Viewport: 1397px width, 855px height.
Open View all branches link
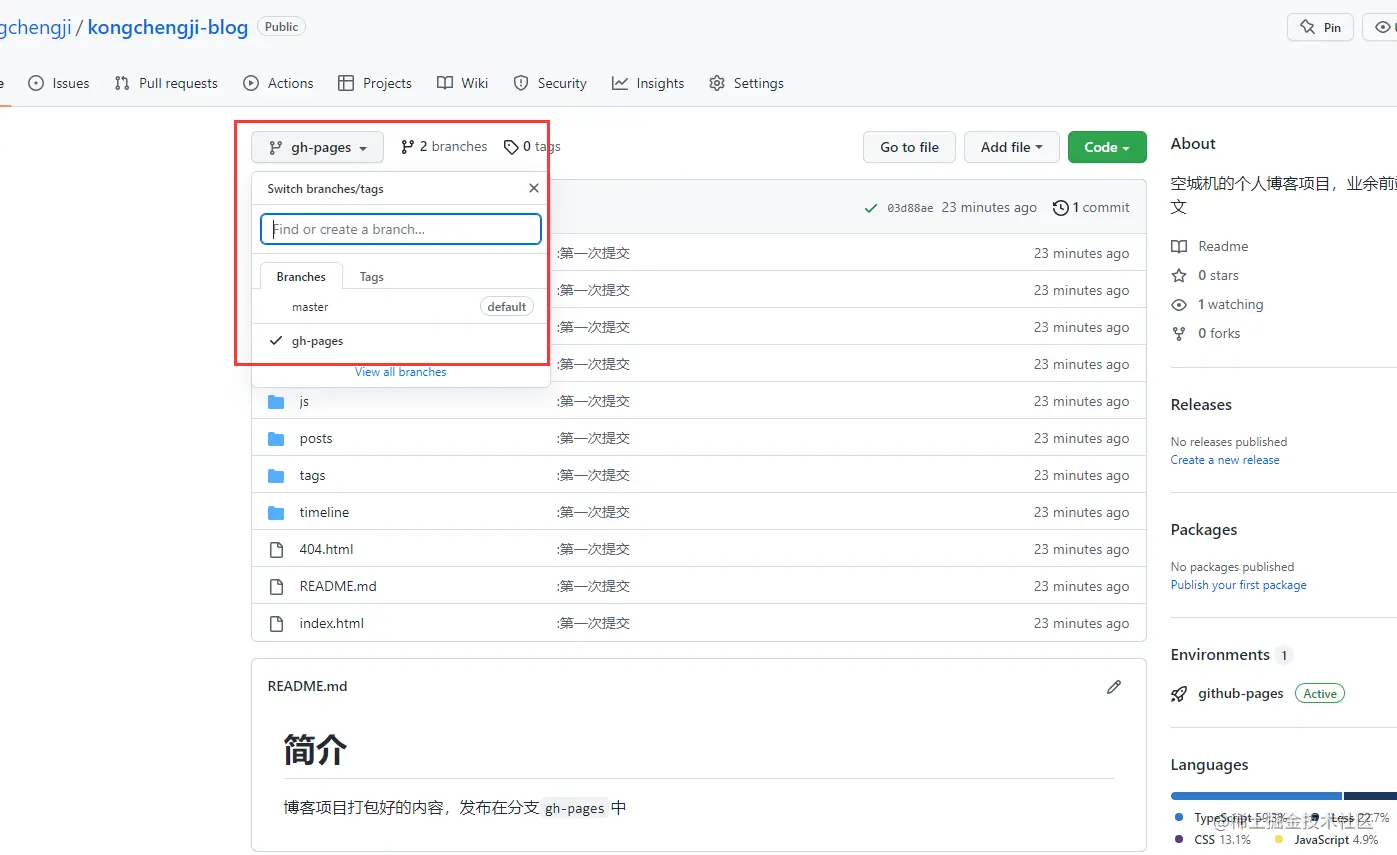[401, 372]
